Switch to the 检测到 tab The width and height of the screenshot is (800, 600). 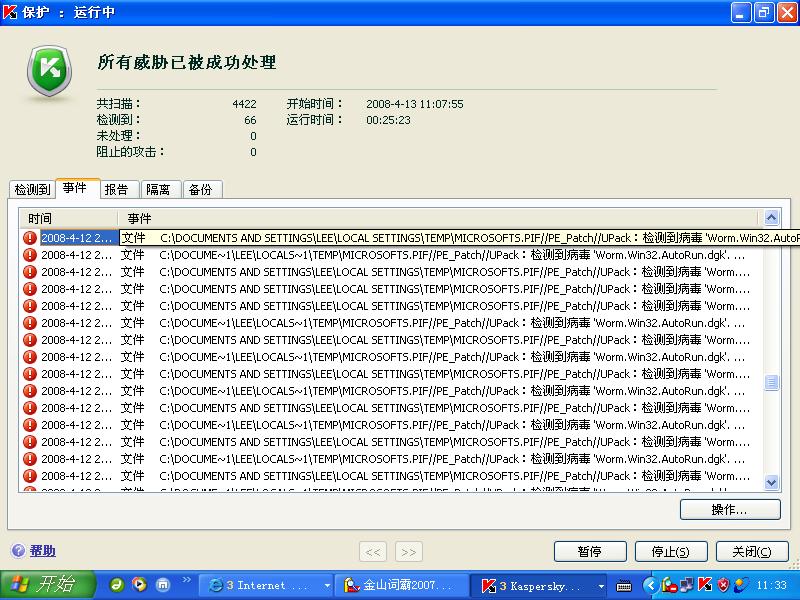[32, 189]
